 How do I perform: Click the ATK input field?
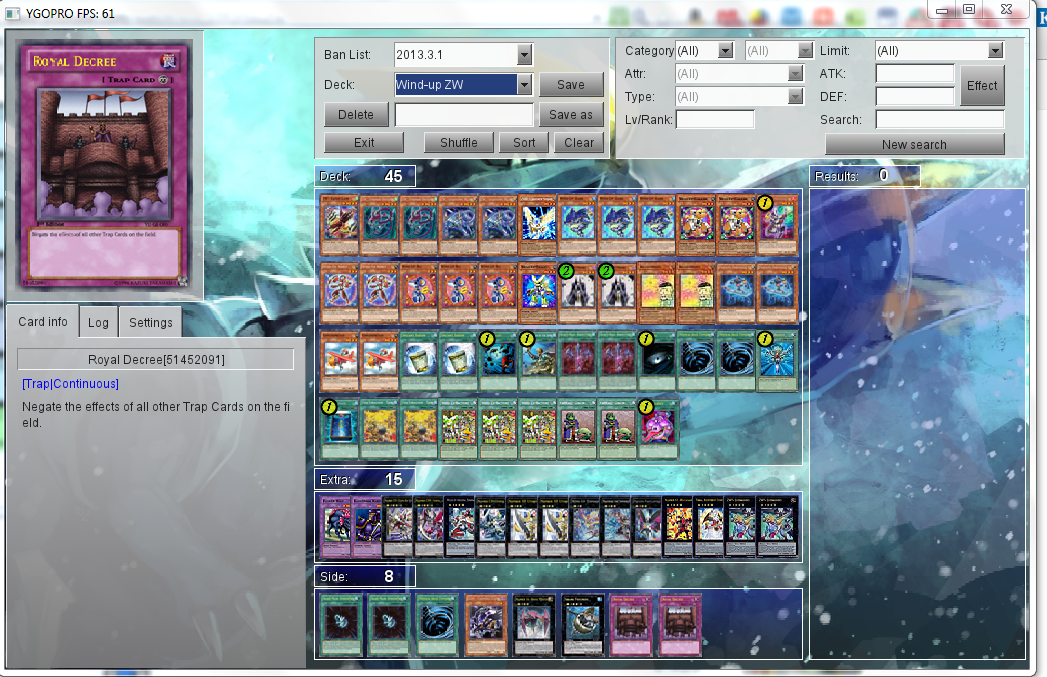point(915,73)
